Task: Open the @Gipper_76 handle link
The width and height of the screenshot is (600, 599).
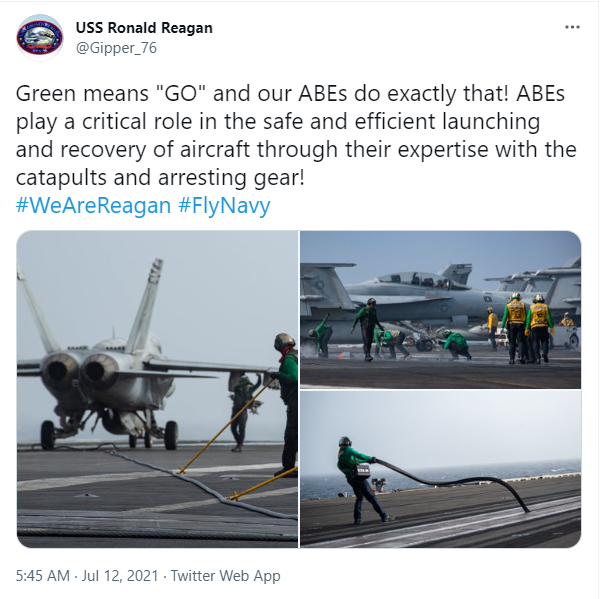Action: 116,48
